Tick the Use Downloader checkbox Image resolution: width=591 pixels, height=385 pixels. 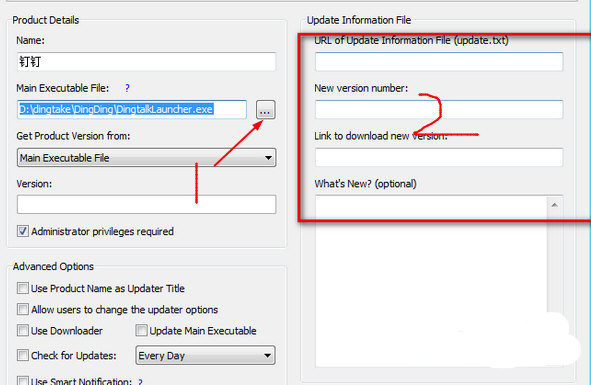23,331
